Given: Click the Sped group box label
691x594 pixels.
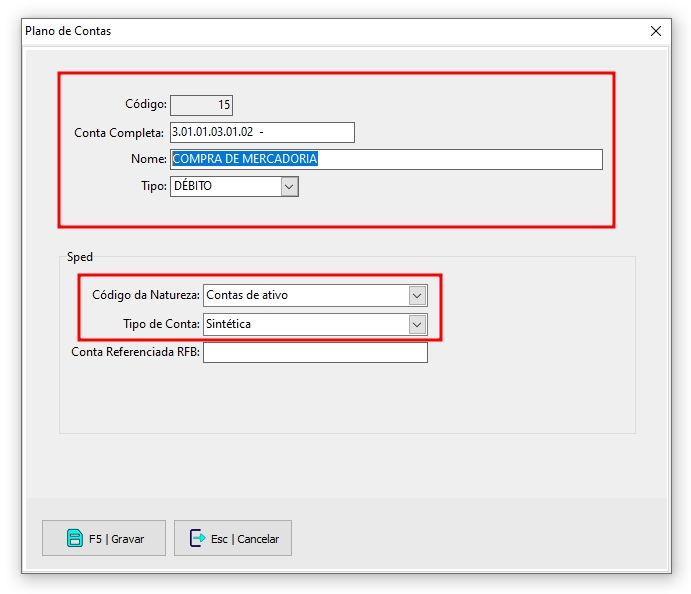Looking at the screenshot, I should 80,257.
